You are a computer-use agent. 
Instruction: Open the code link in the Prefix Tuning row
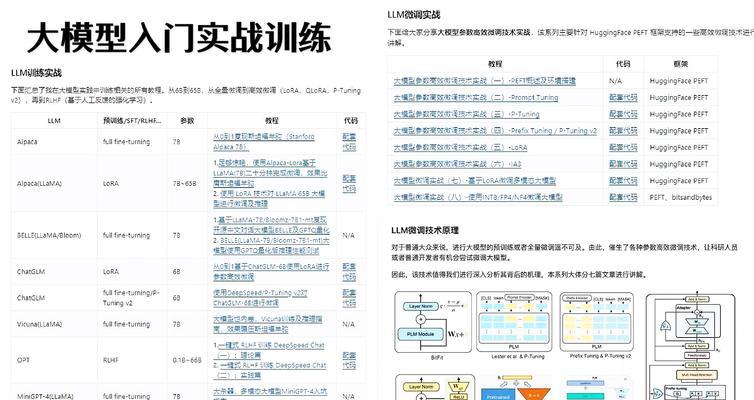click(623, 131)
